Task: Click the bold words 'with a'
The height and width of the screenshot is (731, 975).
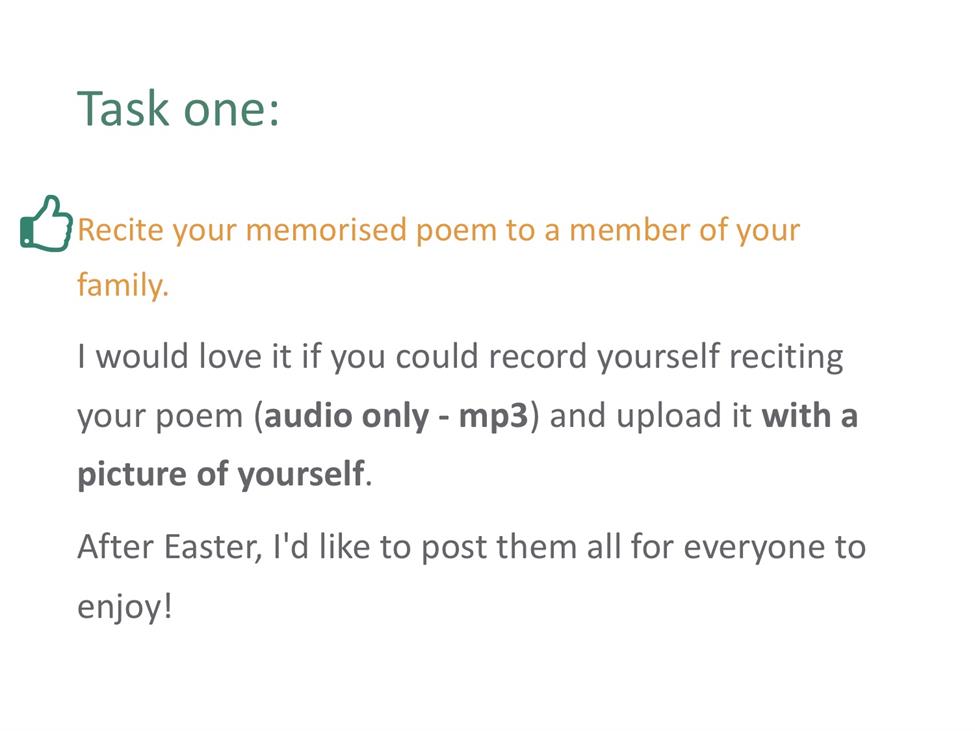Action: coord(810,415)
